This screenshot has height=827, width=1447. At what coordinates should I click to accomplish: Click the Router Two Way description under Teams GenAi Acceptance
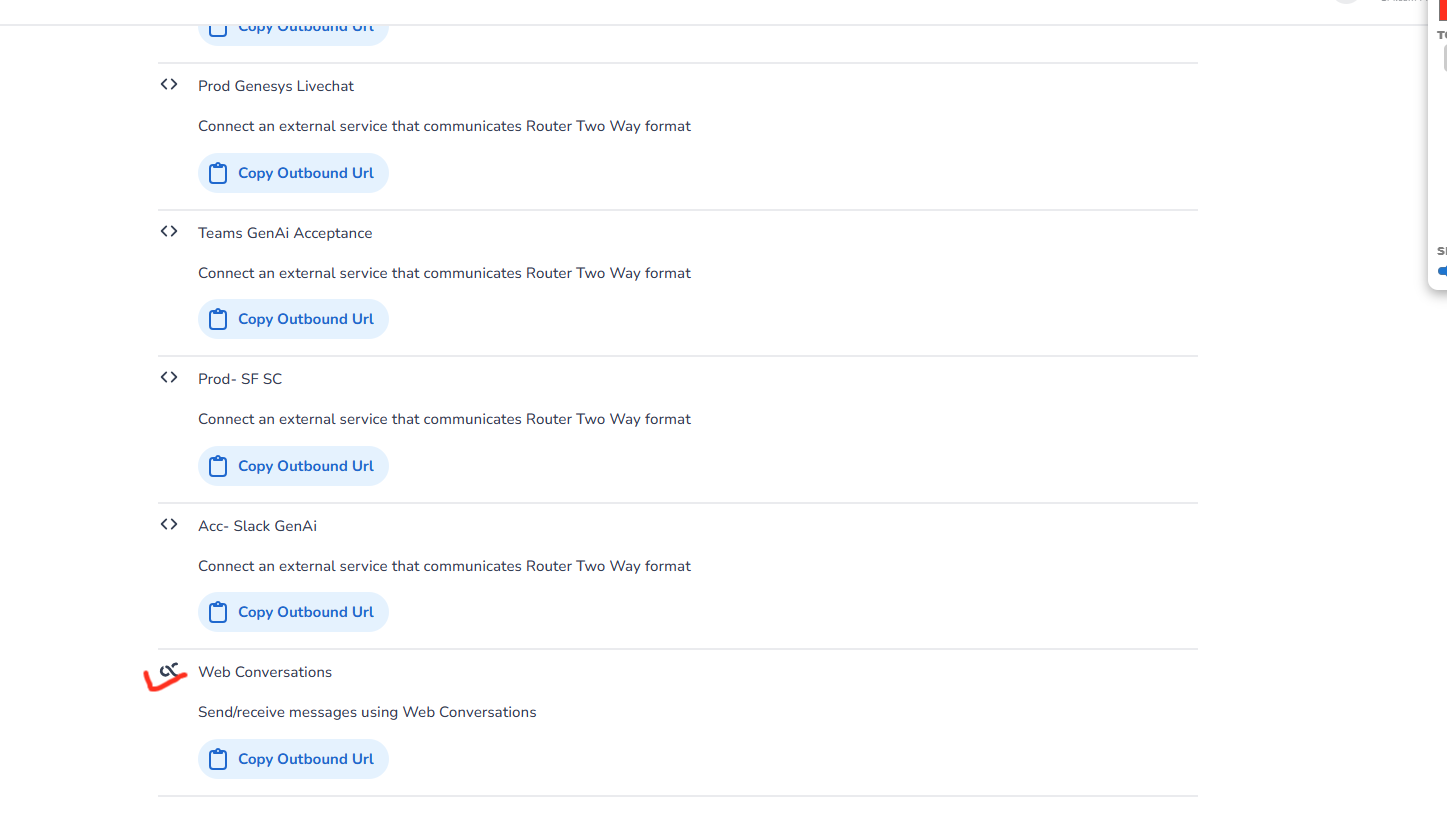(444, 273)
